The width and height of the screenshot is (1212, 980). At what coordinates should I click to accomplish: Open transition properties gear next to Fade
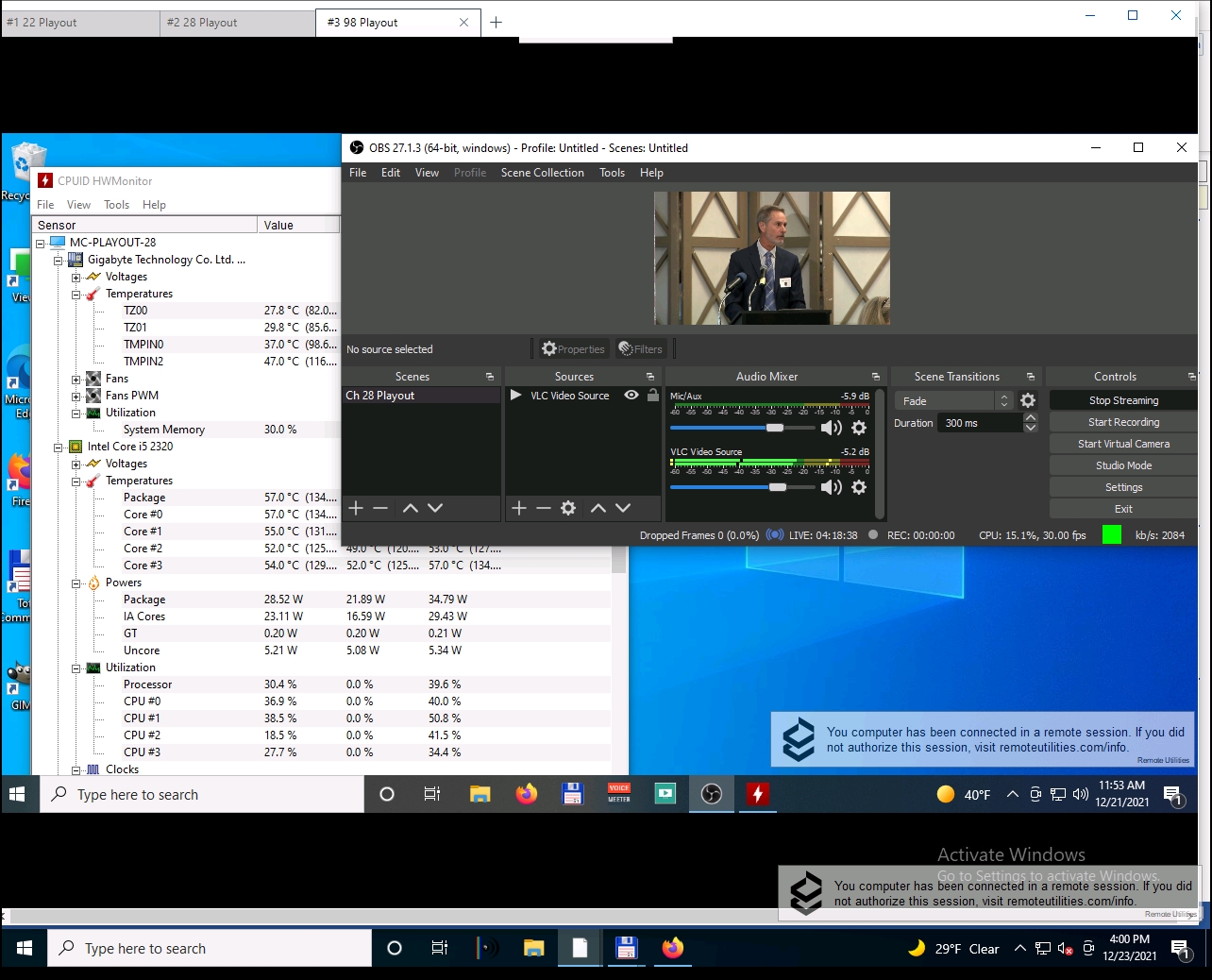click(1028, 400)
